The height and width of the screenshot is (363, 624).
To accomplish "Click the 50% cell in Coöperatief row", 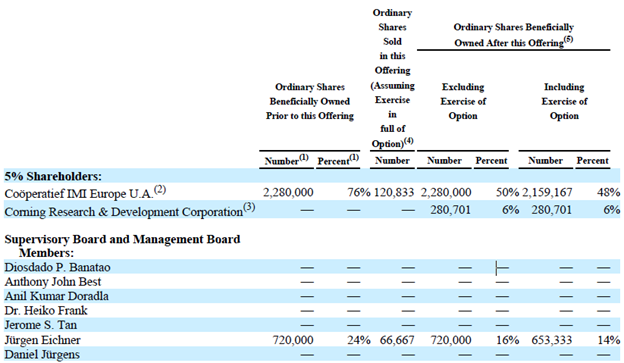I will coord(507,193).
